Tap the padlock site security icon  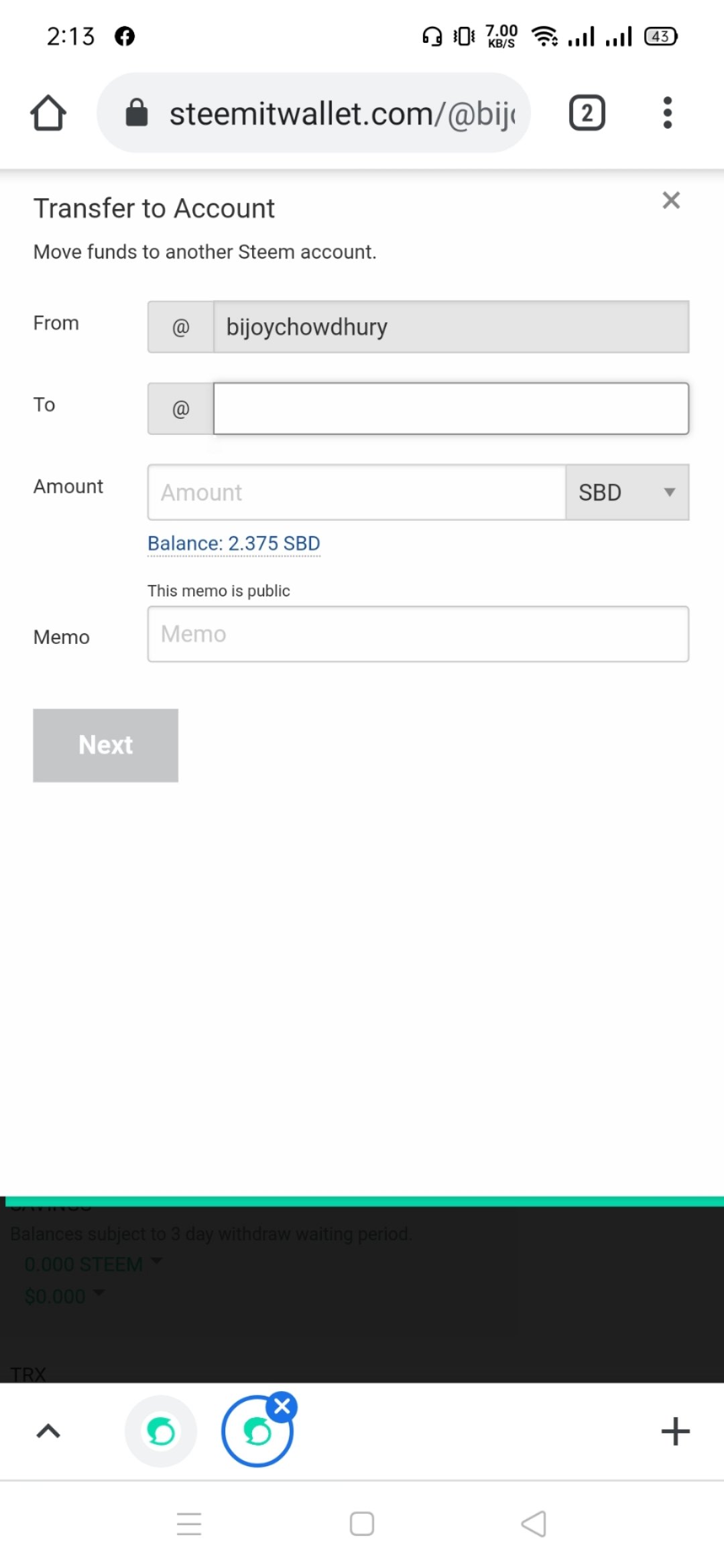point(137,113)
